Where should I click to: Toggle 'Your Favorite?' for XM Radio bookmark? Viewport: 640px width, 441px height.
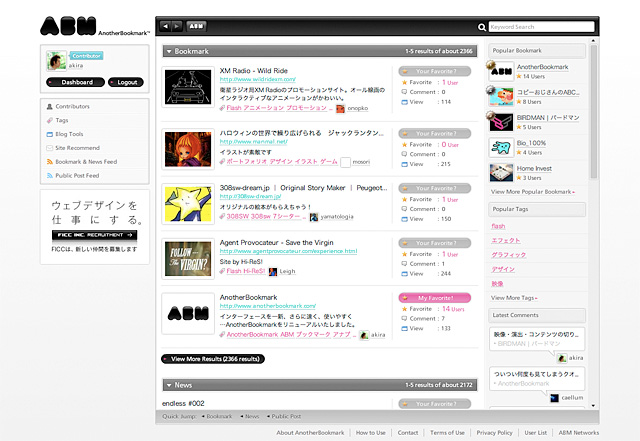point(434,72)
